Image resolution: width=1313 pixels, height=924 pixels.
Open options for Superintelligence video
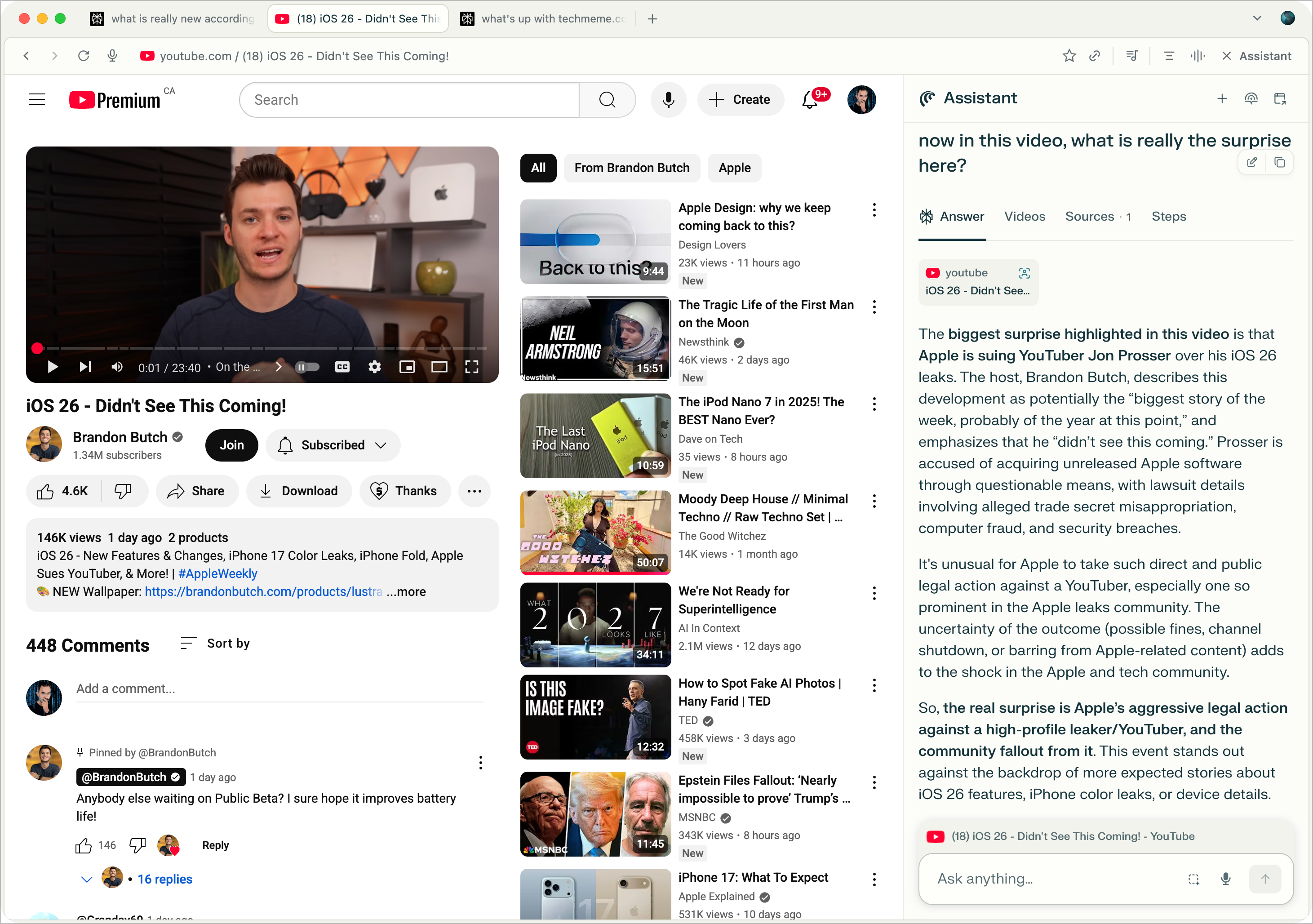pyautogui.click(x=874, y=594)
